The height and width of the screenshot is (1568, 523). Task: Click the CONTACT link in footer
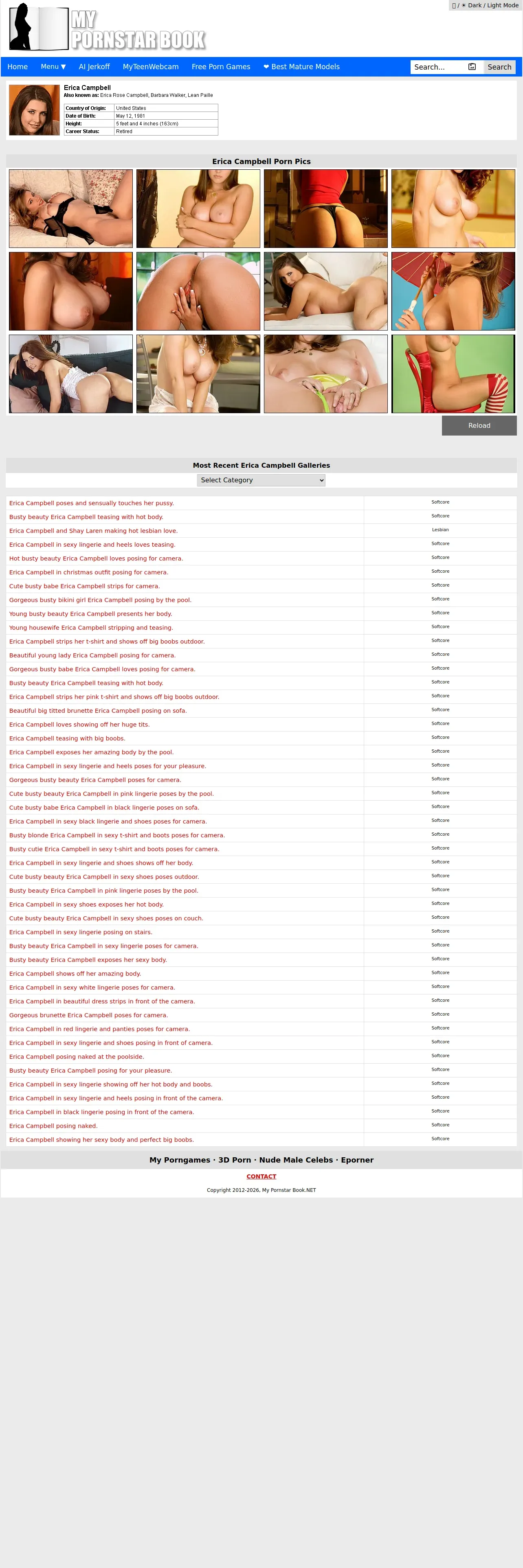point(261,1176)
